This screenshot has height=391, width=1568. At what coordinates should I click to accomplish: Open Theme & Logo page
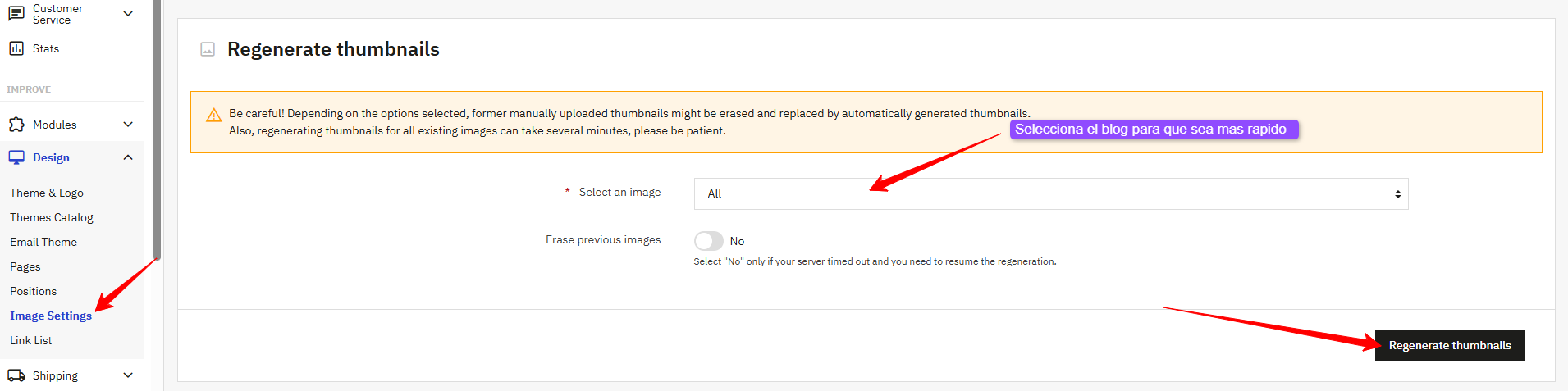click(x=47, y=193)
